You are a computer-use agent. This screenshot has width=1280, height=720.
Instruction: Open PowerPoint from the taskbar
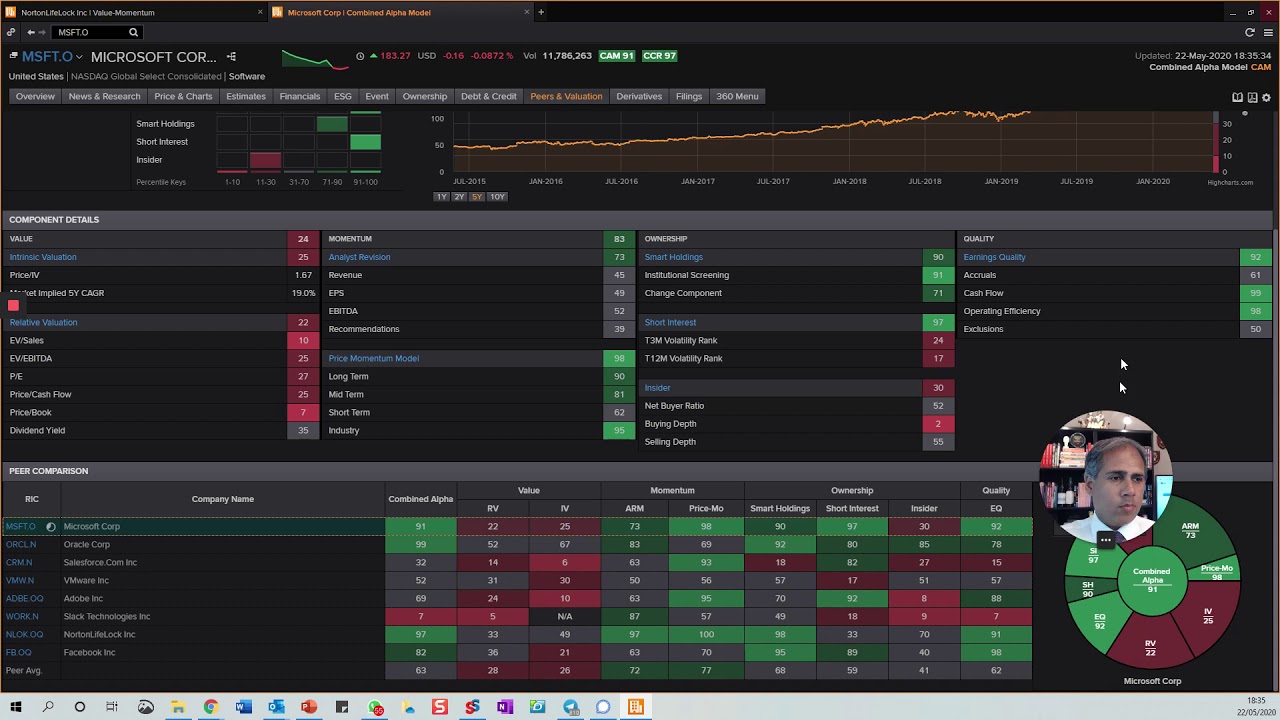pyautogui.click(x=309, y=707)
